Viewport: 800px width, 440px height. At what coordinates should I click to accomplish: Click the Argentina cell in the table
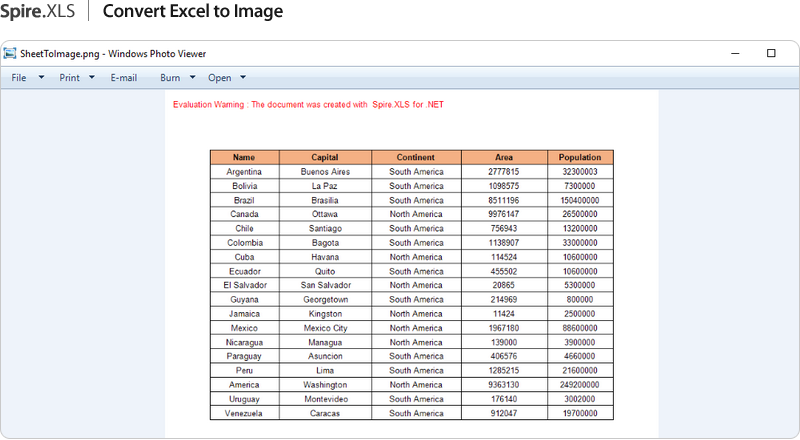point(244,172)
